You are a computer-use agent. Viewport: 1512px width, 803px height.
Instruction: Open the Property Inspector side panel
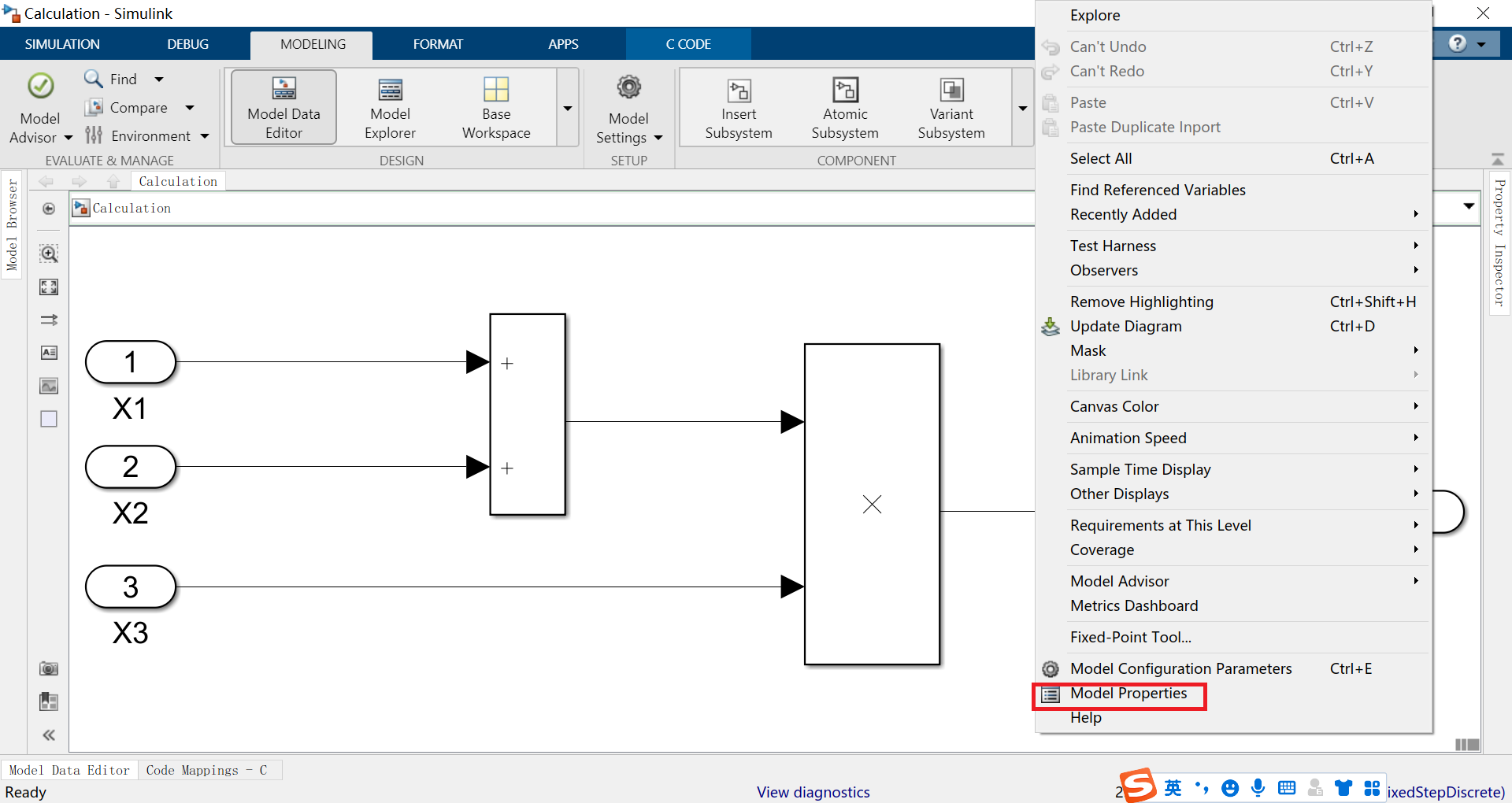click(1499, 242)
